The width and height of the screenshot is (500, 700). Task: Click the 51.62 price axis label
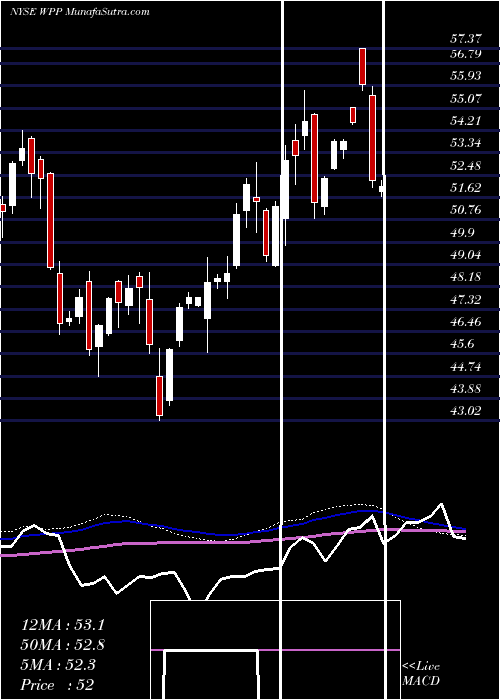pos(466,188)
